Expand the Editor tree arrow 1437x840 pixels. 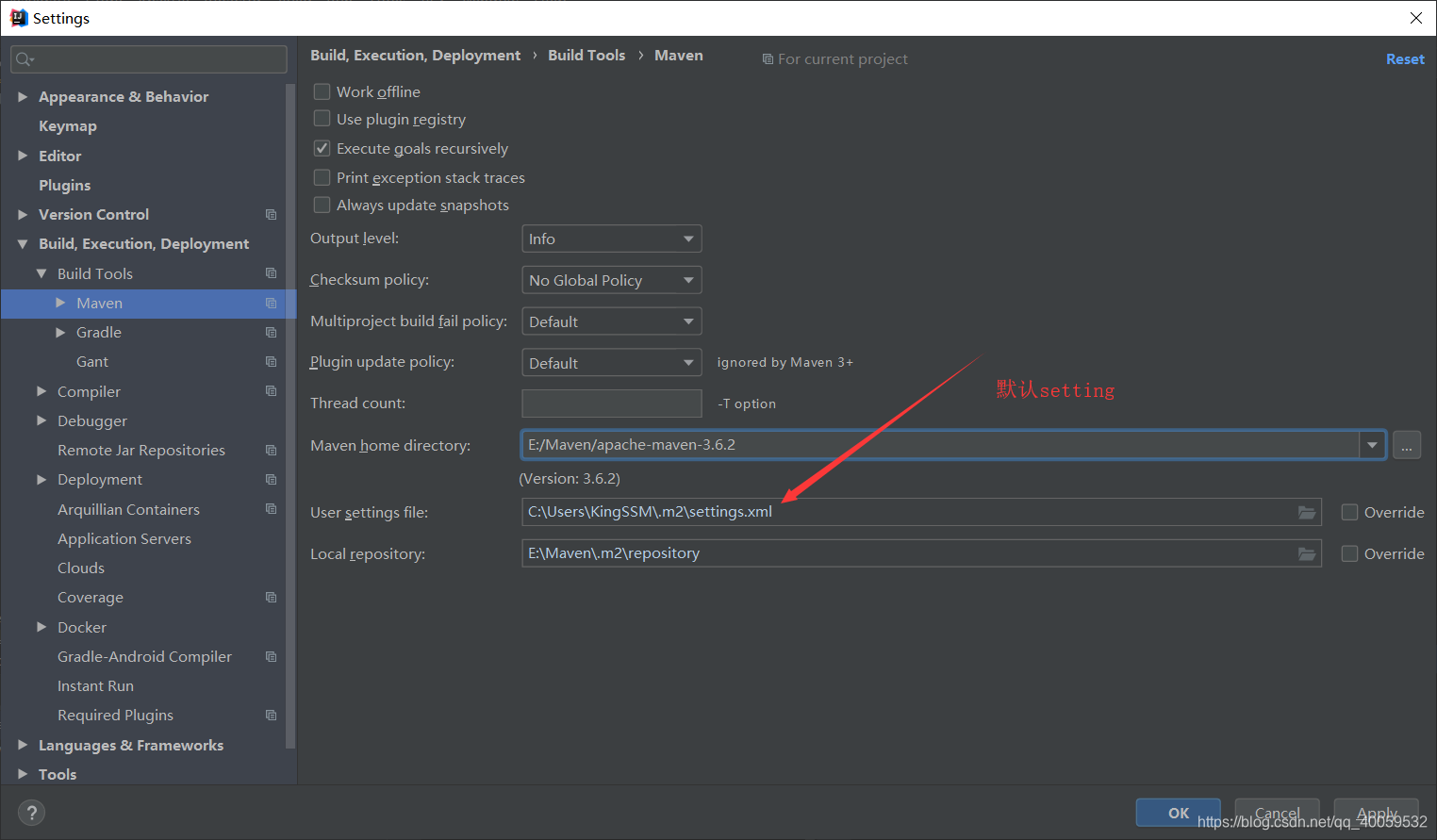[x=23, y=156]
